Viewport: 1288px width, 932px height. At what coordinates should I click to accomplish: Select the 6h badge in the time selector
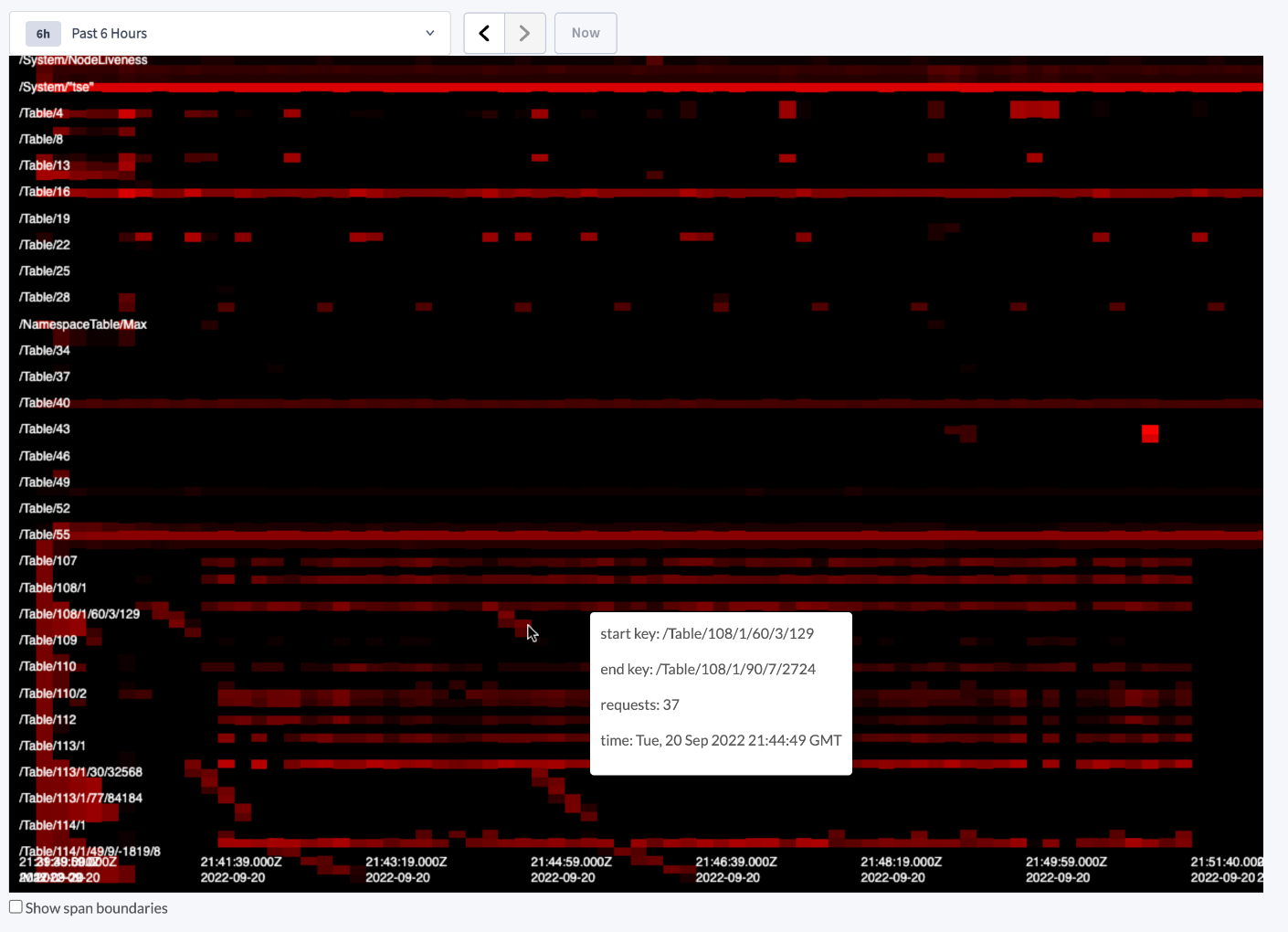coord(42,33)
